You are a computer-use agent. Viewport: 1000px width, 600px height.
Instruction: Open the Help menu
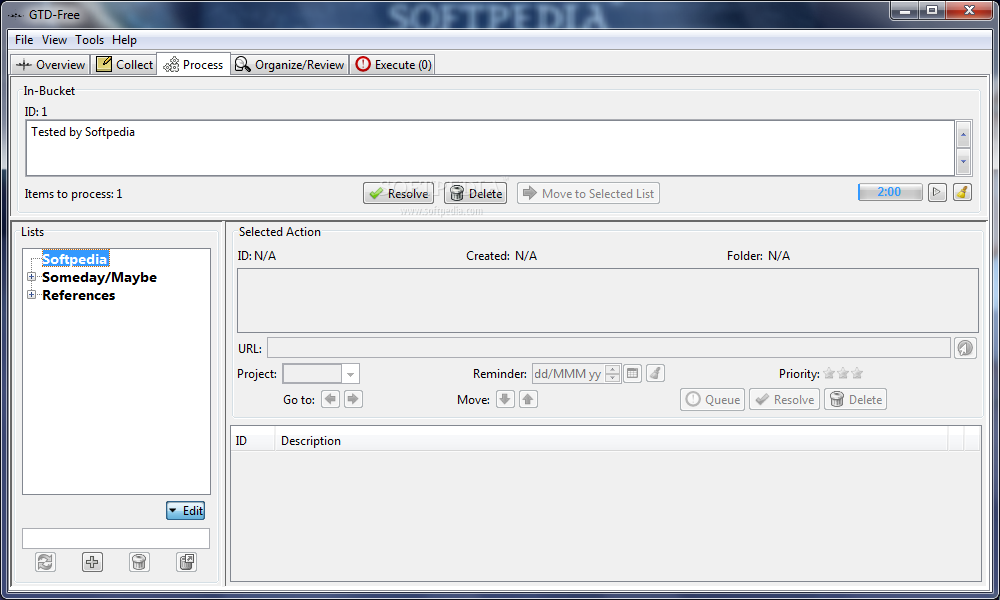tap(124, 40)
